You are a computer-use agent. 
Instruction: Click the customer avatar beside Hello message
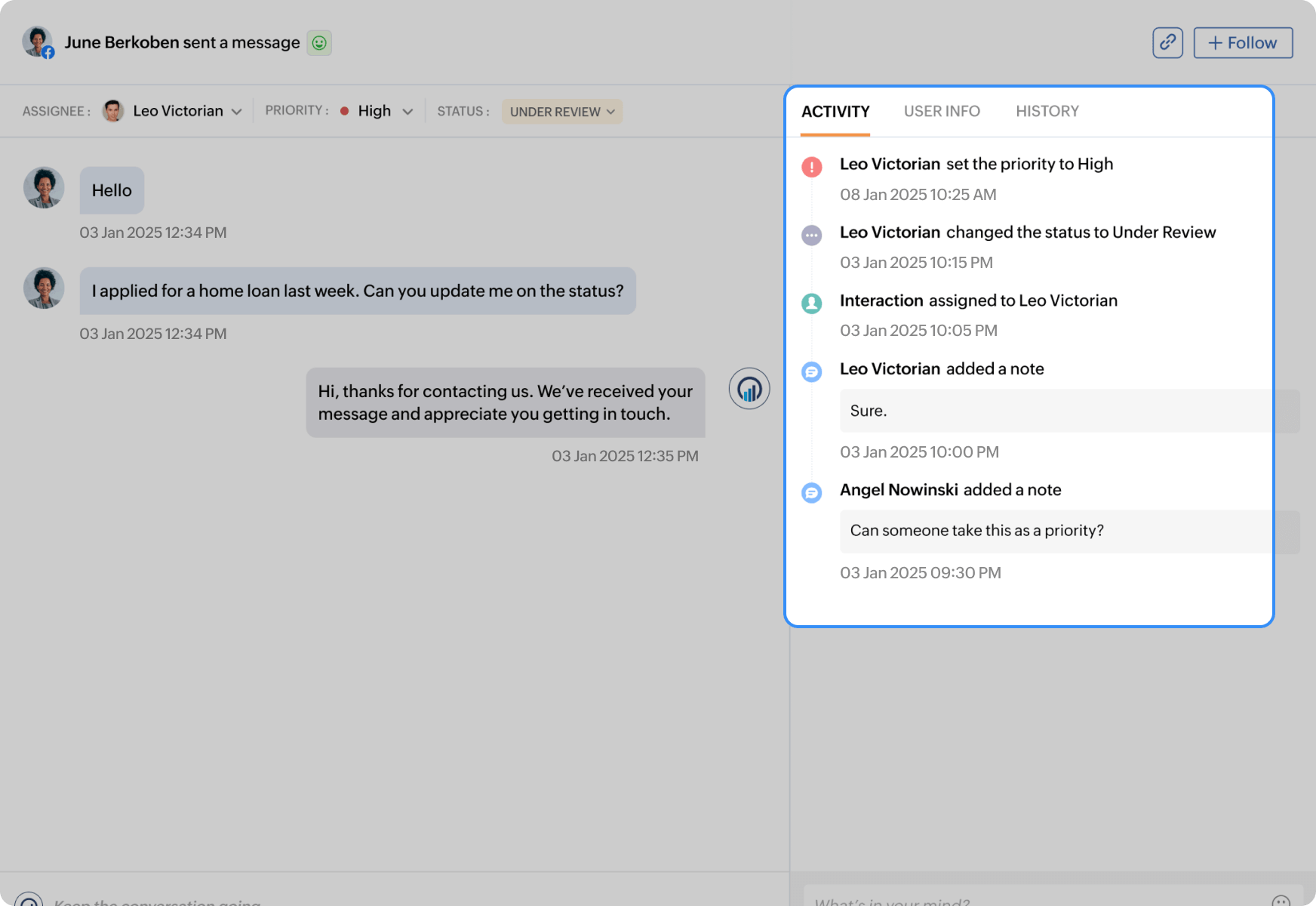(x=44, y=187)
